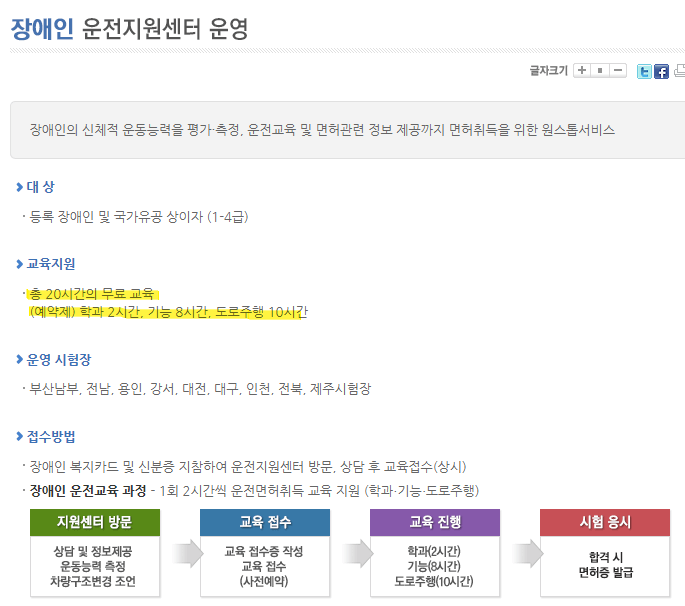Click the 부산남부, 전남, 용인 test site list

(x=200, y=389)
